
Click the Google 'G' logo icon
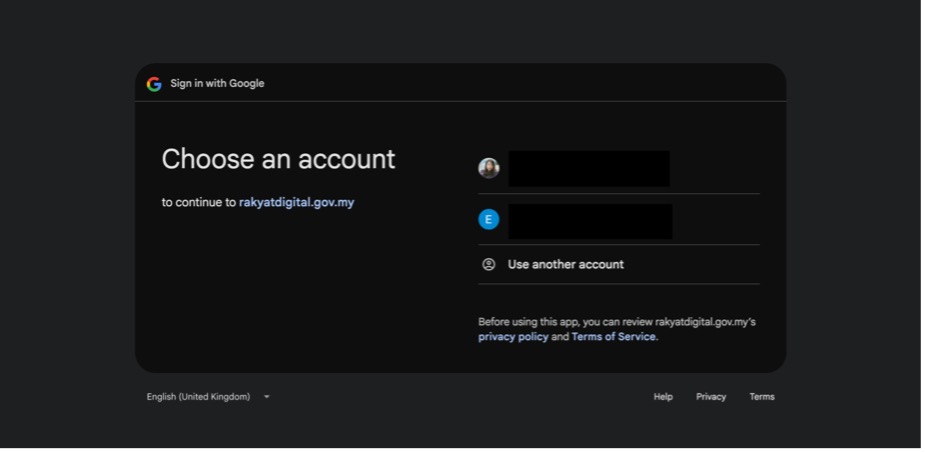click(154, 84)
